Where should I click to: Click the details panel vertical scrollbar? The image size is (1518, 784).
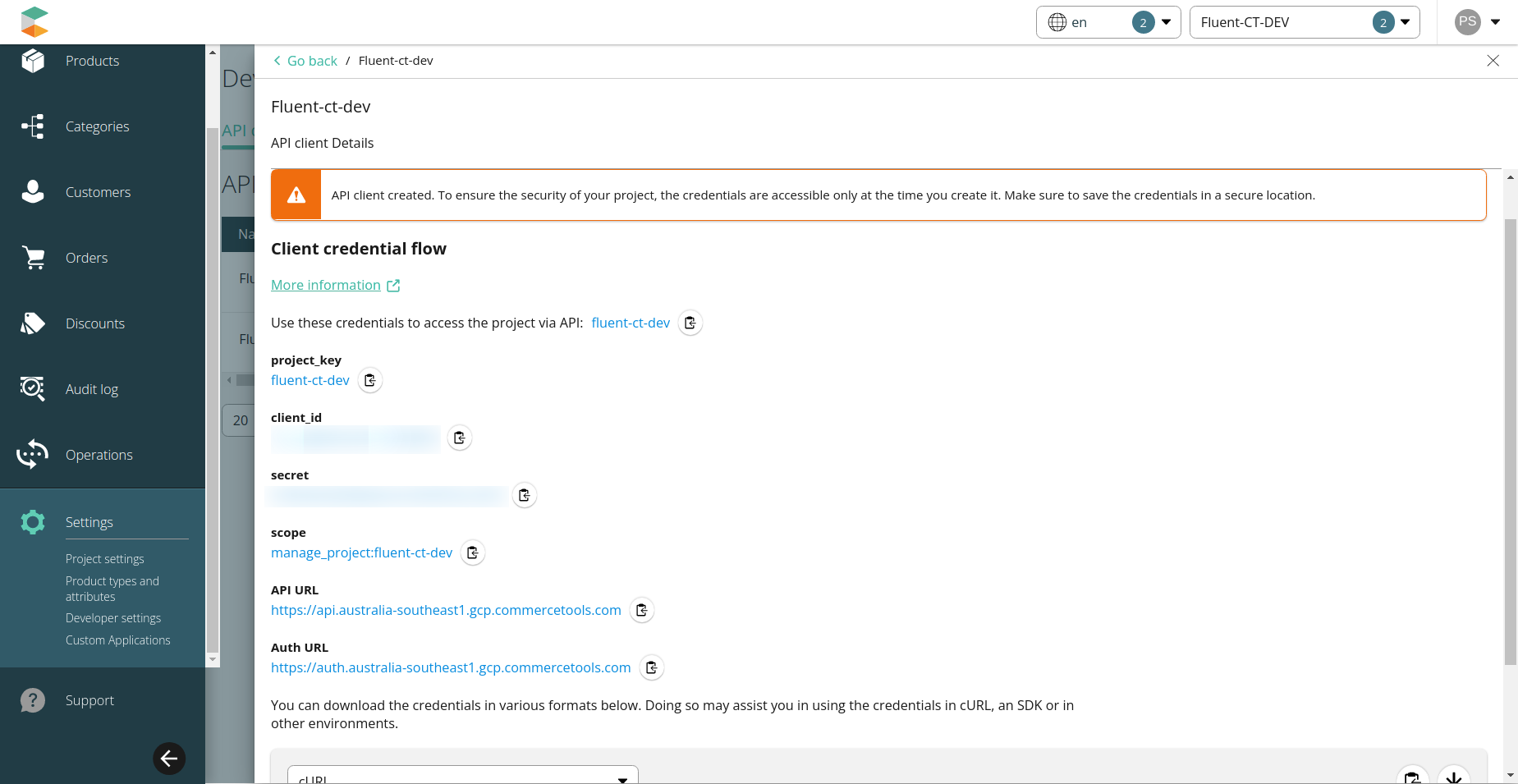coord(1510,443)
